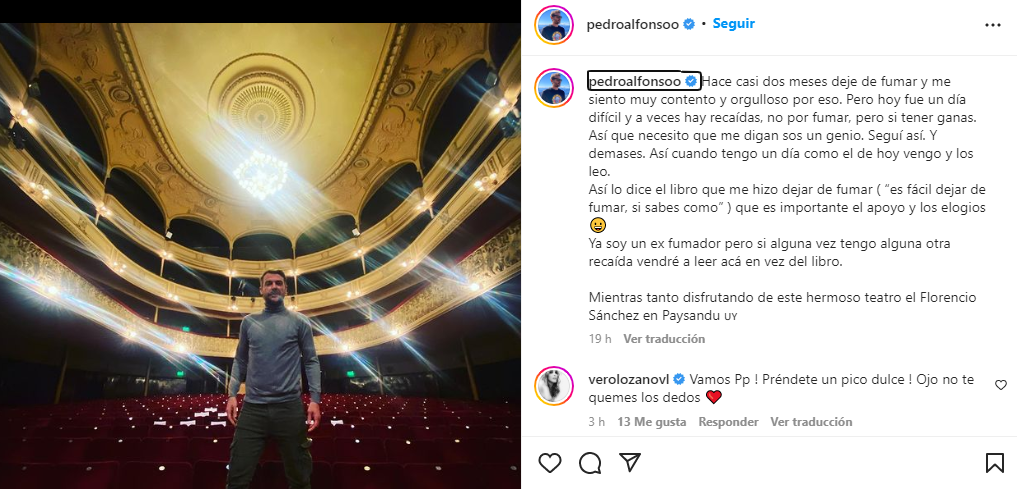Open comment field via speech bubble icon
The width and height of the screenshot is (1017, 489).
point(590,462)
